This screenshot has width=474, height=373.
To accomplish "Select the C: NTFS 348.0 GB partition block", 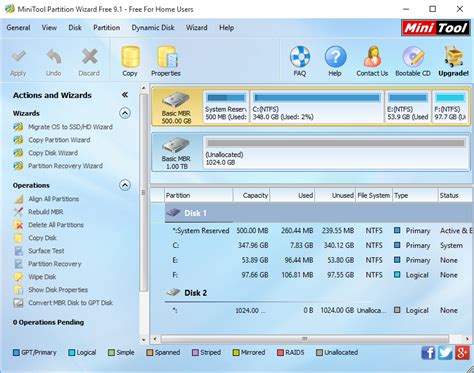I will 317,107.
